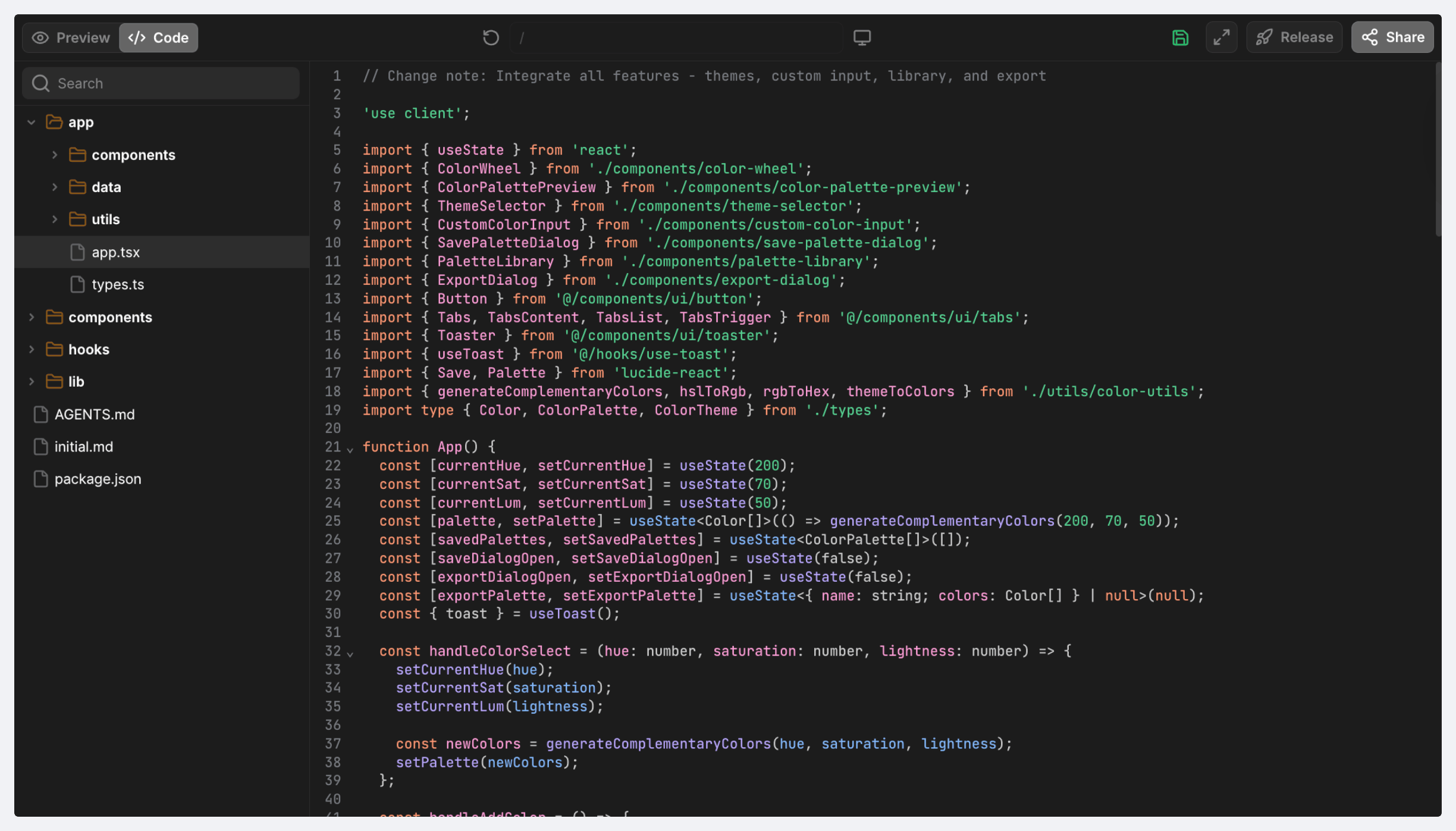Expand the lib folder

tap(32, 381)
